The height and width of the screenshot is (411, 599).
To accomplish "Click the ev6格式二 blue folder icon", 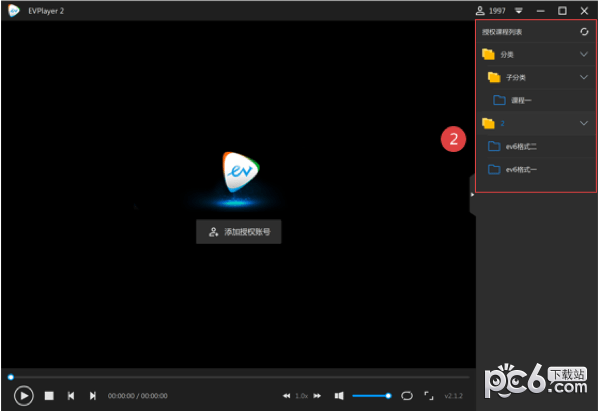I will [x=494, y=146].
